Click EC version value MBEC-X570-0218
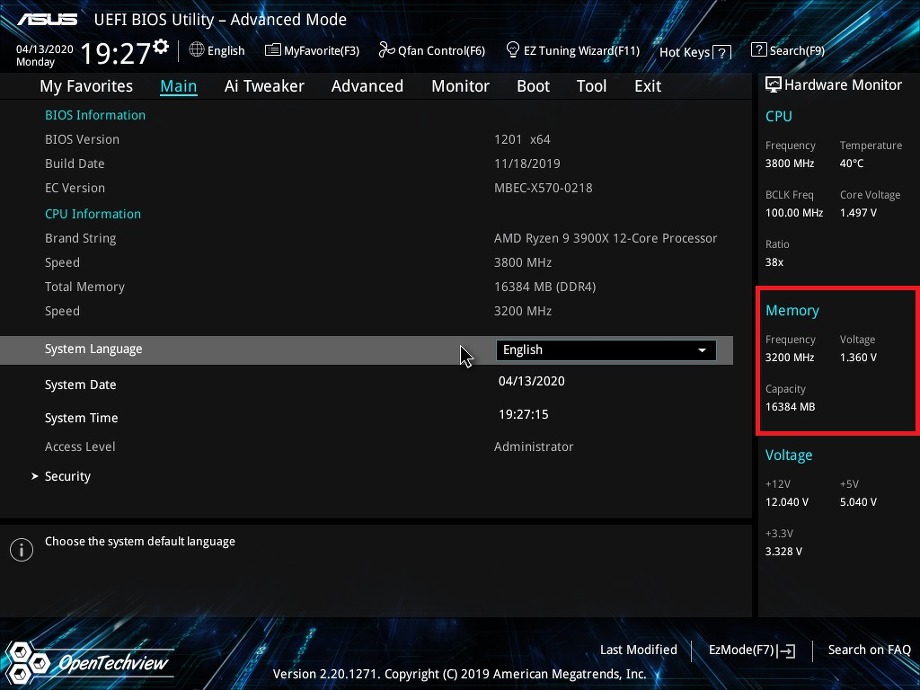This screenshot has width=920, height=690. pyautogui.click(x=543, y=188)
